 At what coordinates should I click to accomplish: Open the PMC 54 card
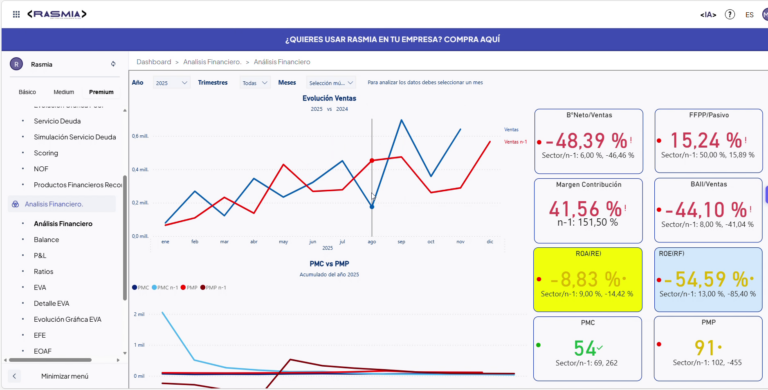tap(587, 349)
